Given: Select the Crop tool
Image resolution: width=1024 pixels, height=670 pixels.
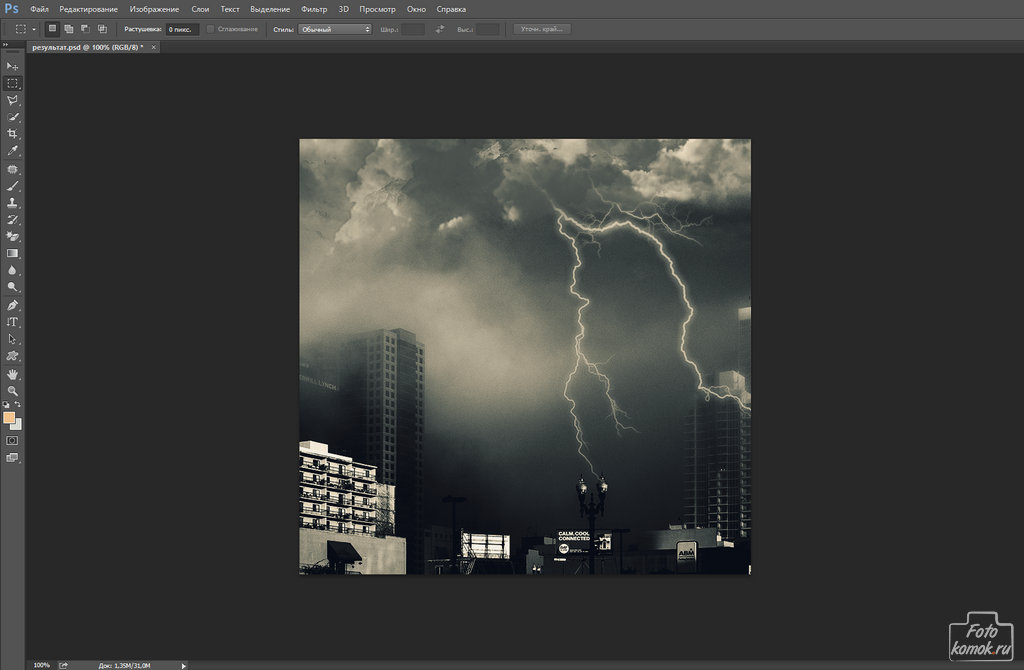Looking at the screenshot, I should click(x=13, y=134).
